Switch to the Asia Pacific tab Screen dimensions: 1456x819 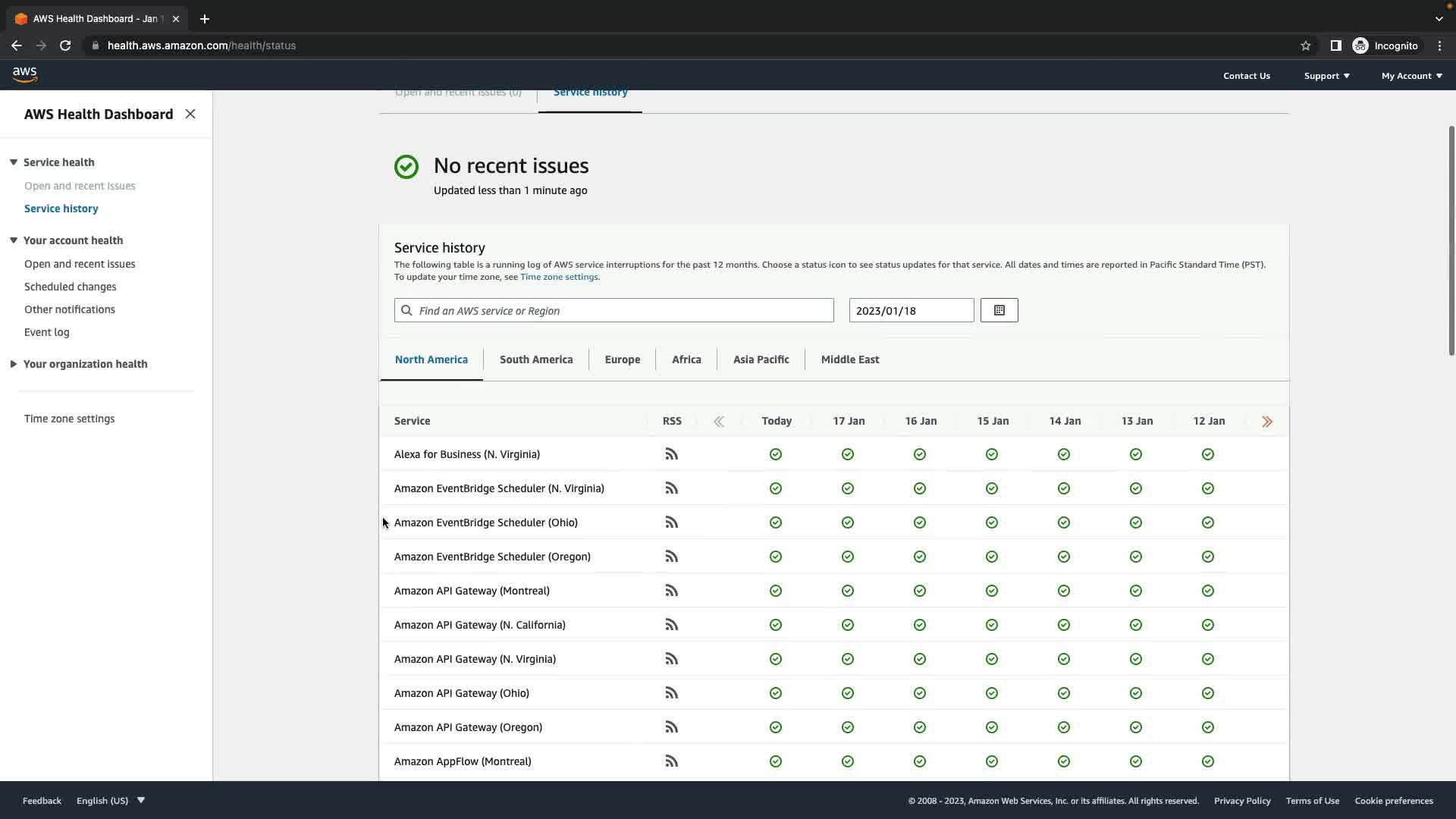click(x=761, y=359)
